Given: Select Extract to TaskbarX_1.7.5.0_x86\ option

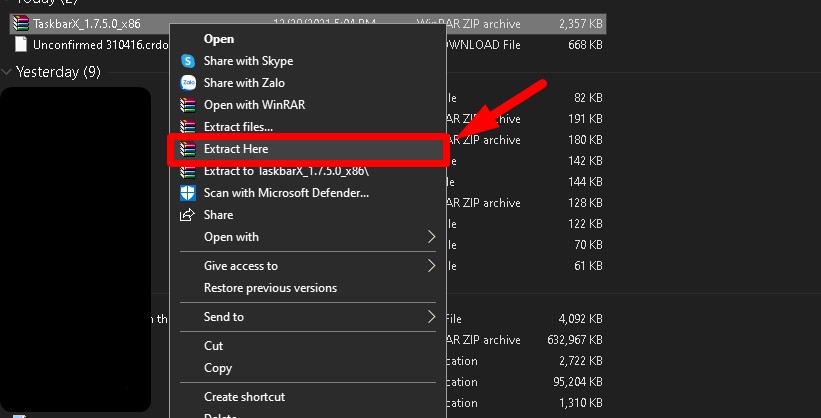Looking at the screenshot, I should coord(286,171).
